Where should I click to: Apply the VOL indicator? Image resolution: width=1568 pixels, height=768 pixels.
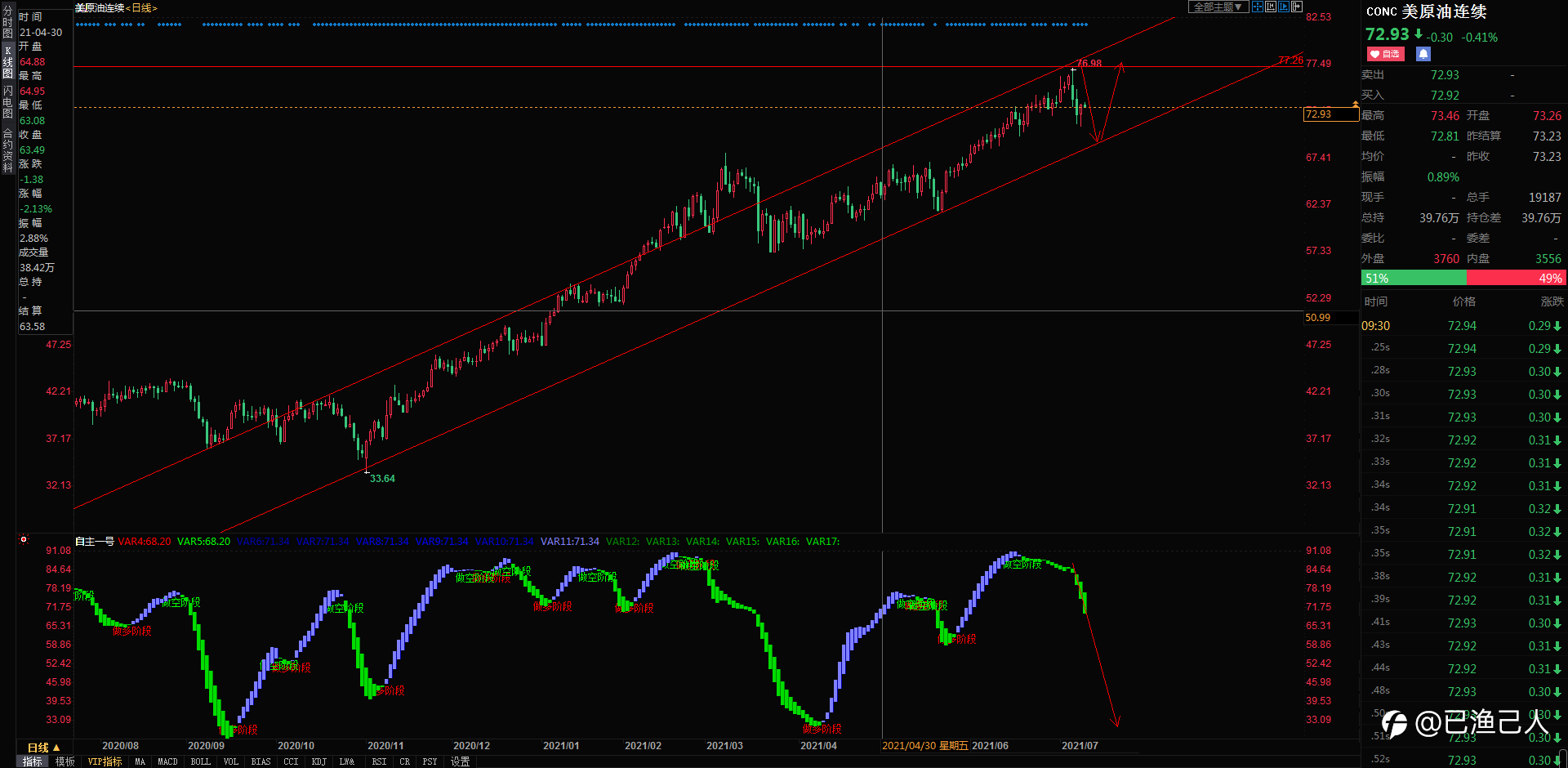(231, 761)
